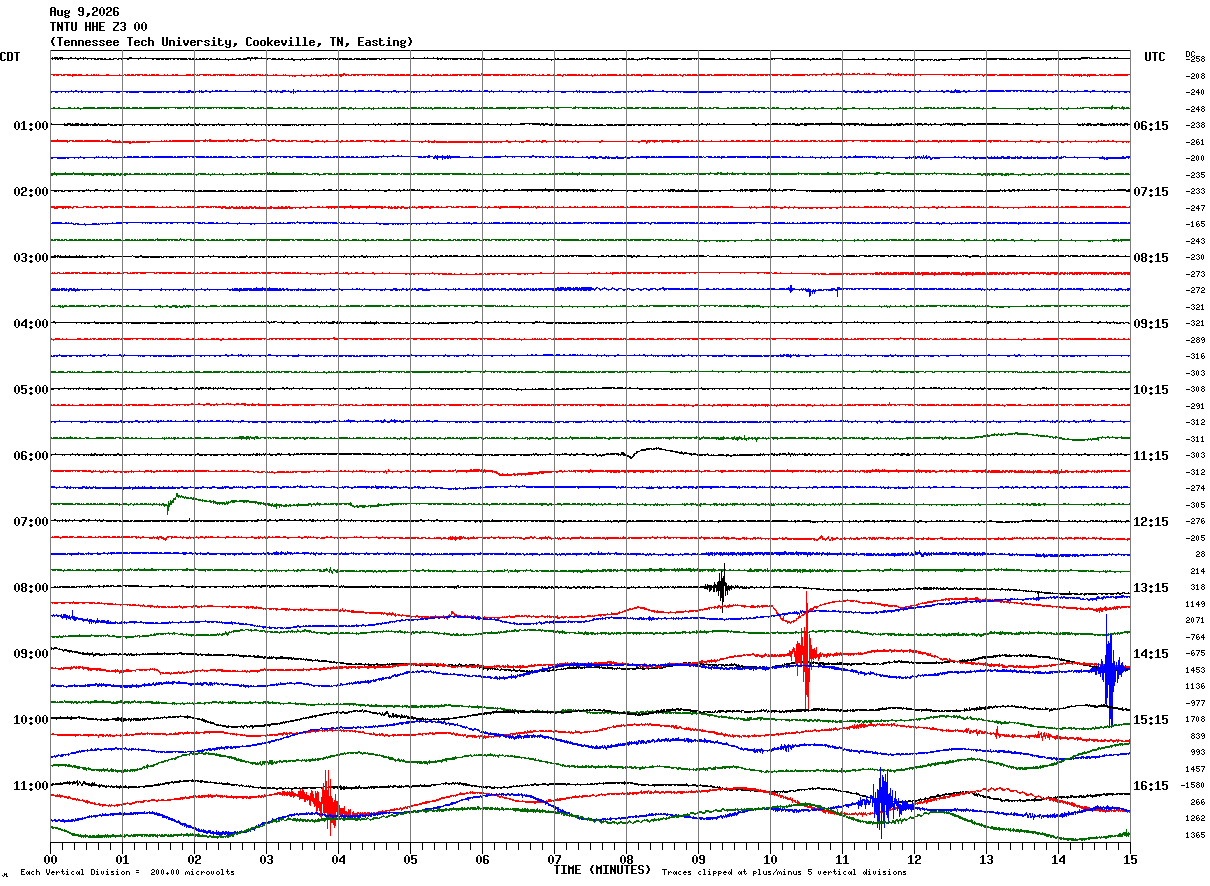1210x886 pixels.
Task: Click minute 15 on the time axis
Action: click(1130, 859)
